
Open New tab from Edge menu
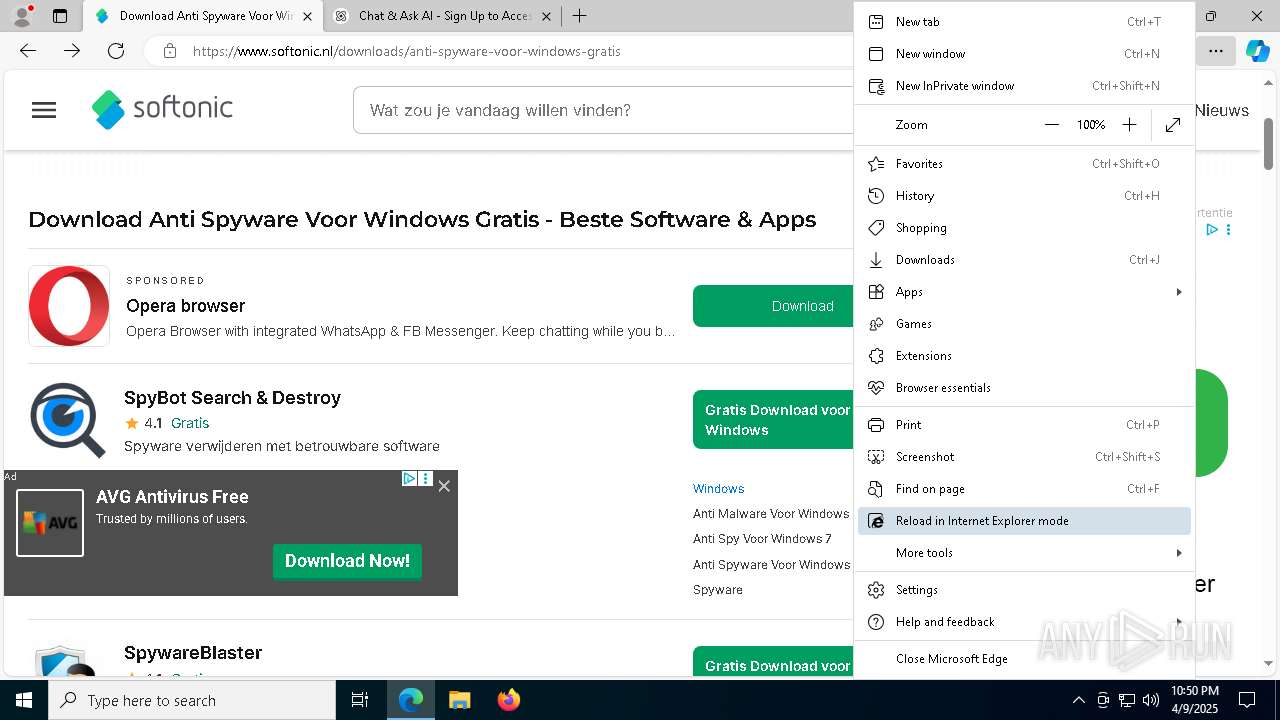click(x=1024, y=22)
